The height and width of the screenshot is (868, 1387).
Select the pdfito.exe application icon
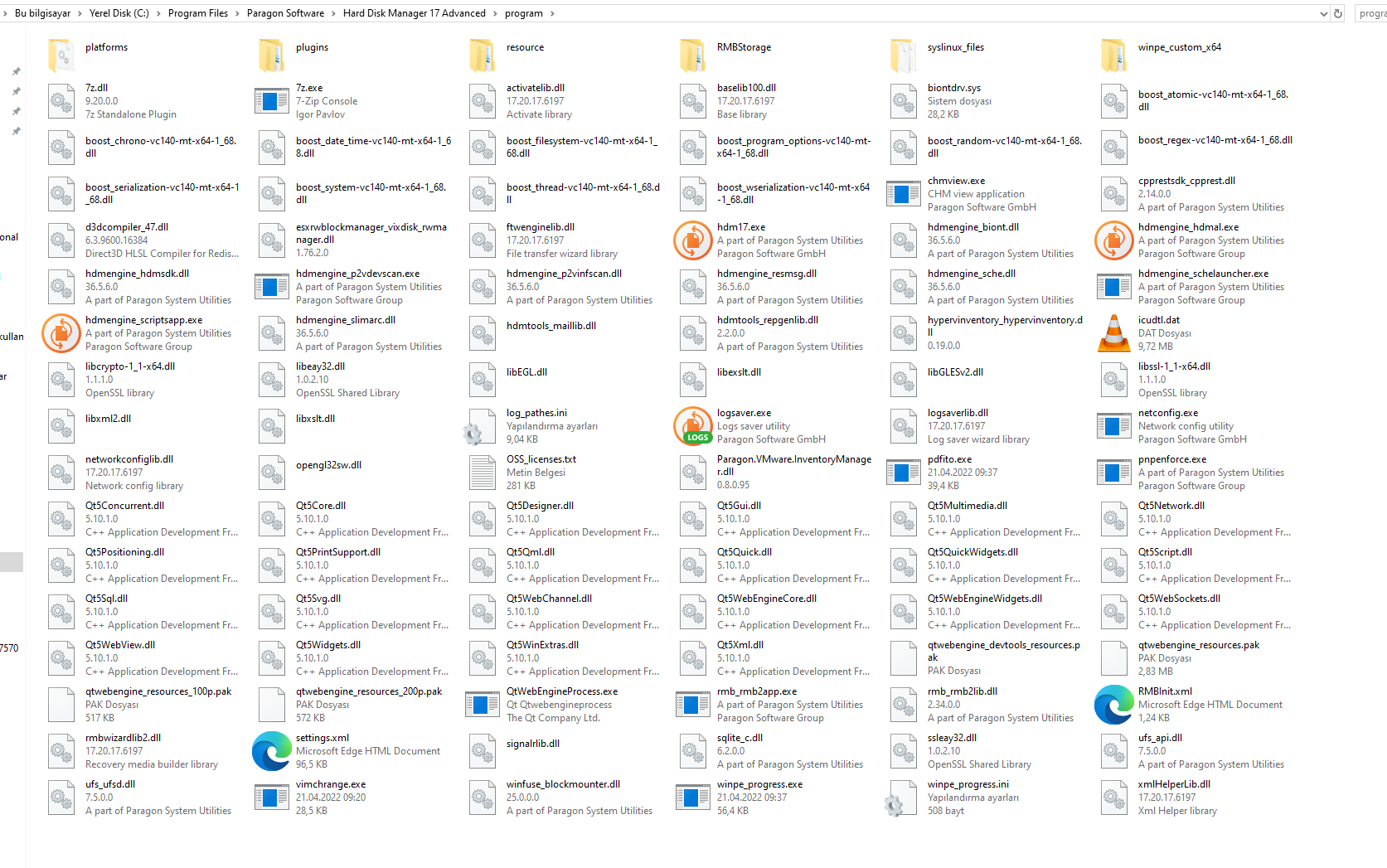tap(903, 473)
